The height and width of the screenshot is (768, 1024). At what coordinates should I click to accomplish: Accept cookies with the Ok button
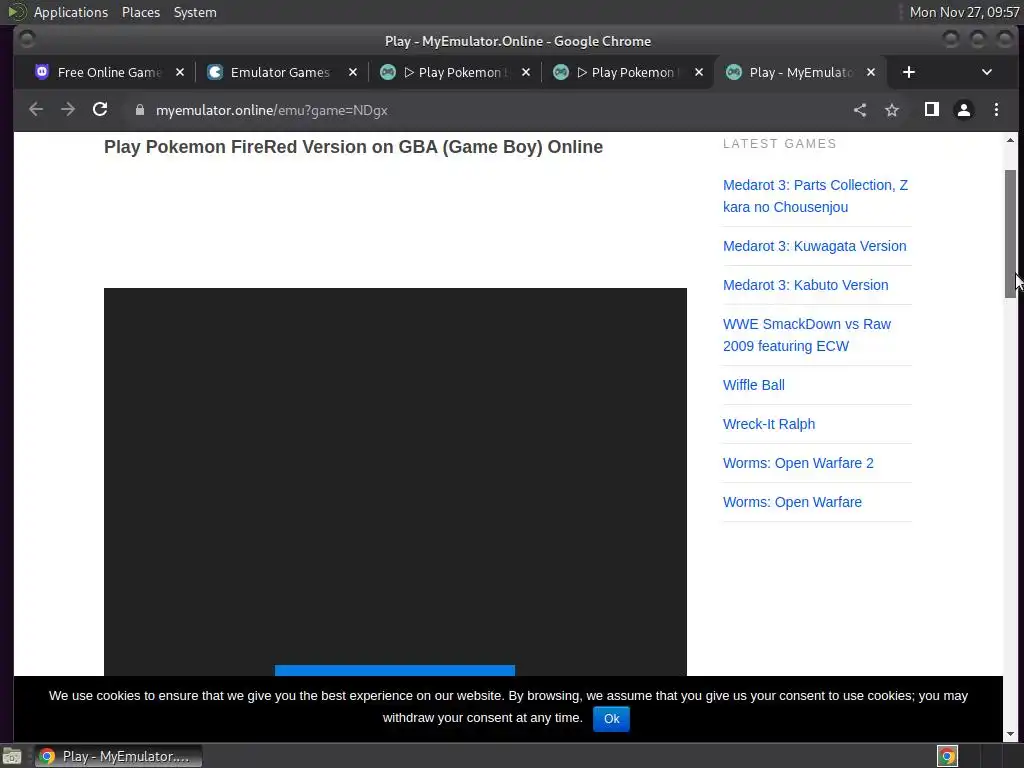coord(611,718)
